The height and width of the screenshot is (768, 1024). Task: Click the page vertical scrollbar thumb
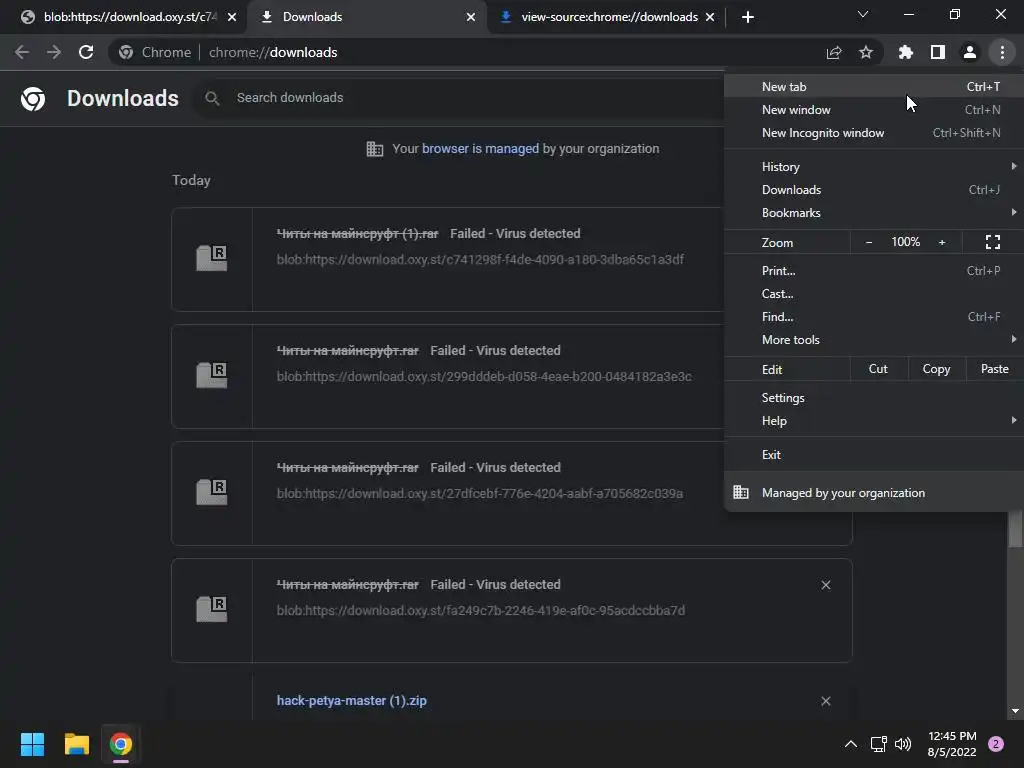[x=1015, y=528]
